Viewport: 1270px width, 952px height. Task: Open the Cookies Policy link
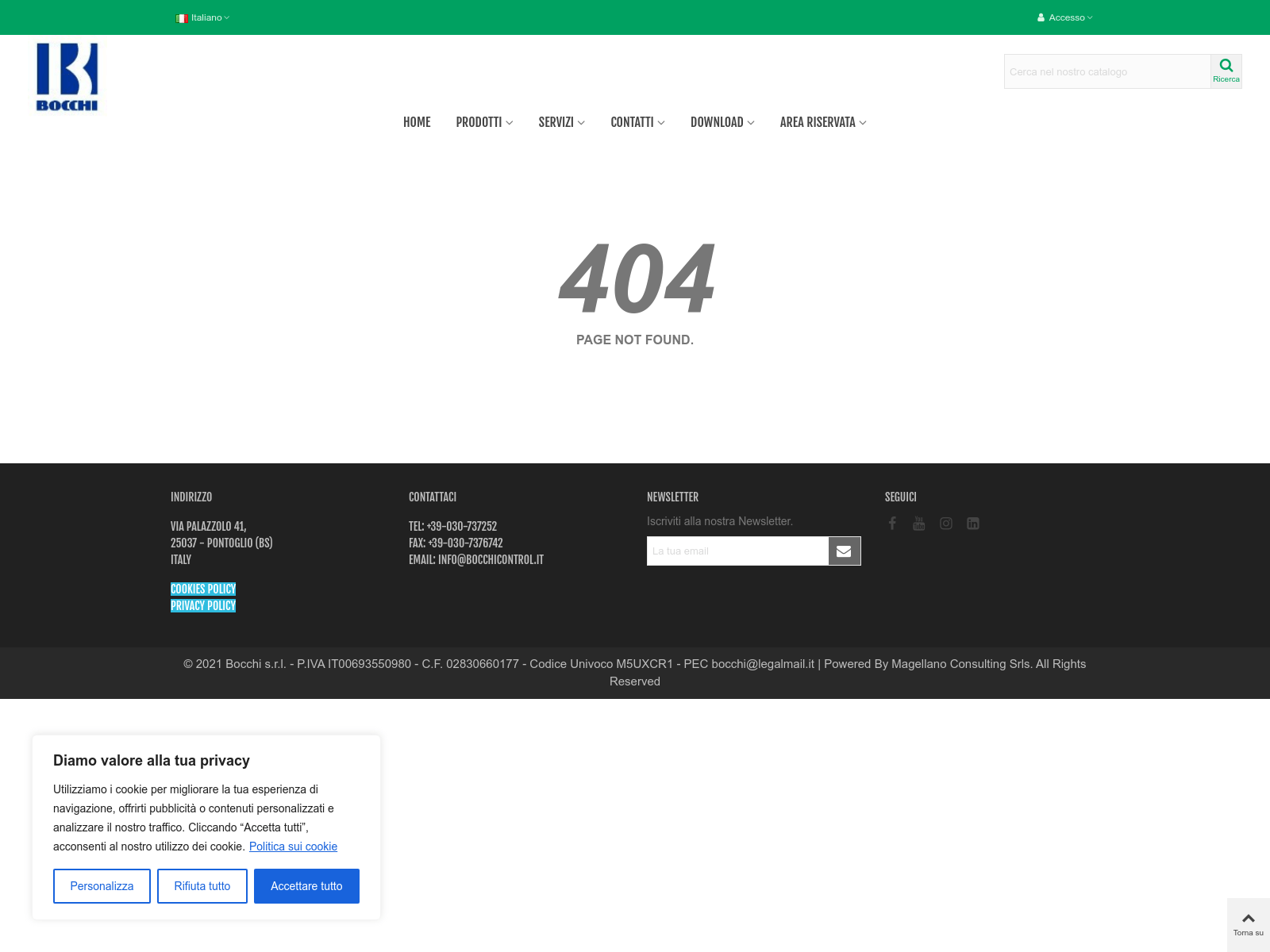coord(203,589)
